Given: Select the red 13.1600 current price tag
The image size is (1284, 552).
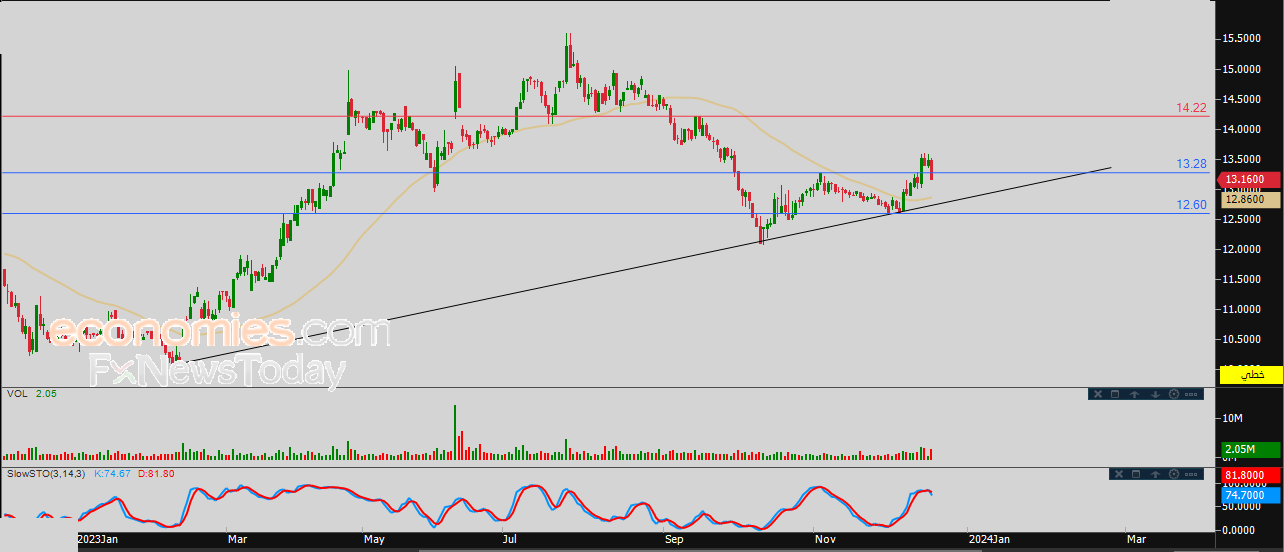Looking at the screenshot, I should [x=1250, y=180].
